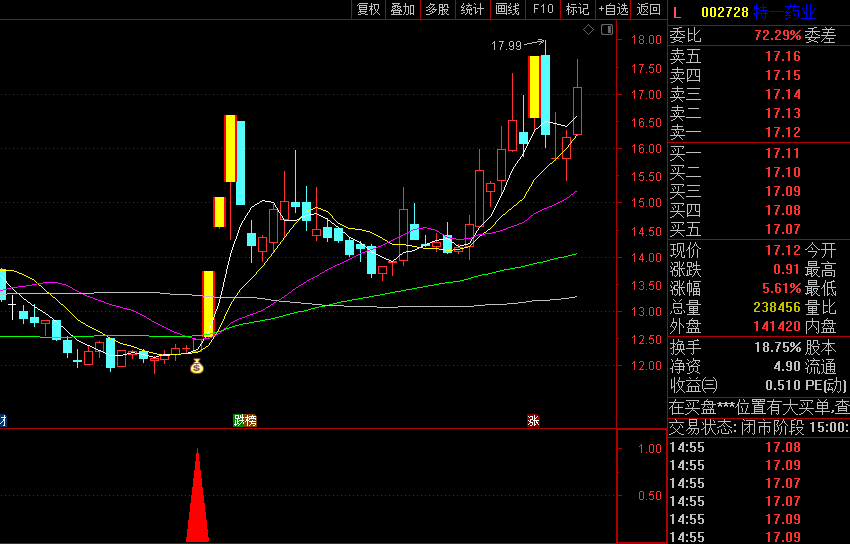Click 卖四 price 17.15
The height and width of the screenshot is (544, 850).
tap(783, 75)
